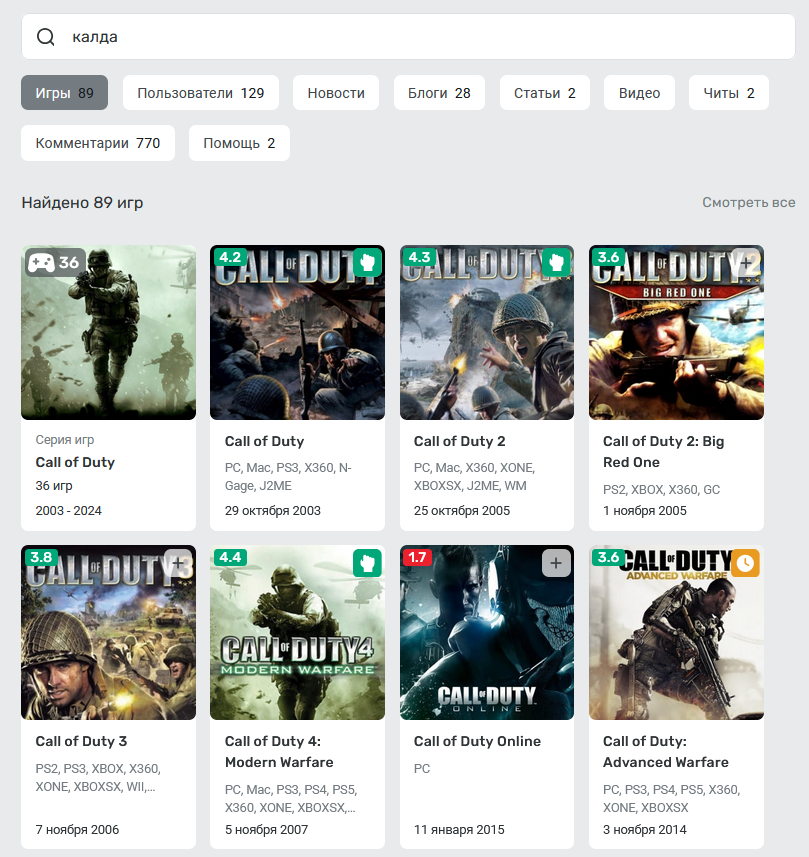The width and height of the screenshot is (809, 857).
Task: Click the date 1 ноября 2005
Action: point(644,510)
